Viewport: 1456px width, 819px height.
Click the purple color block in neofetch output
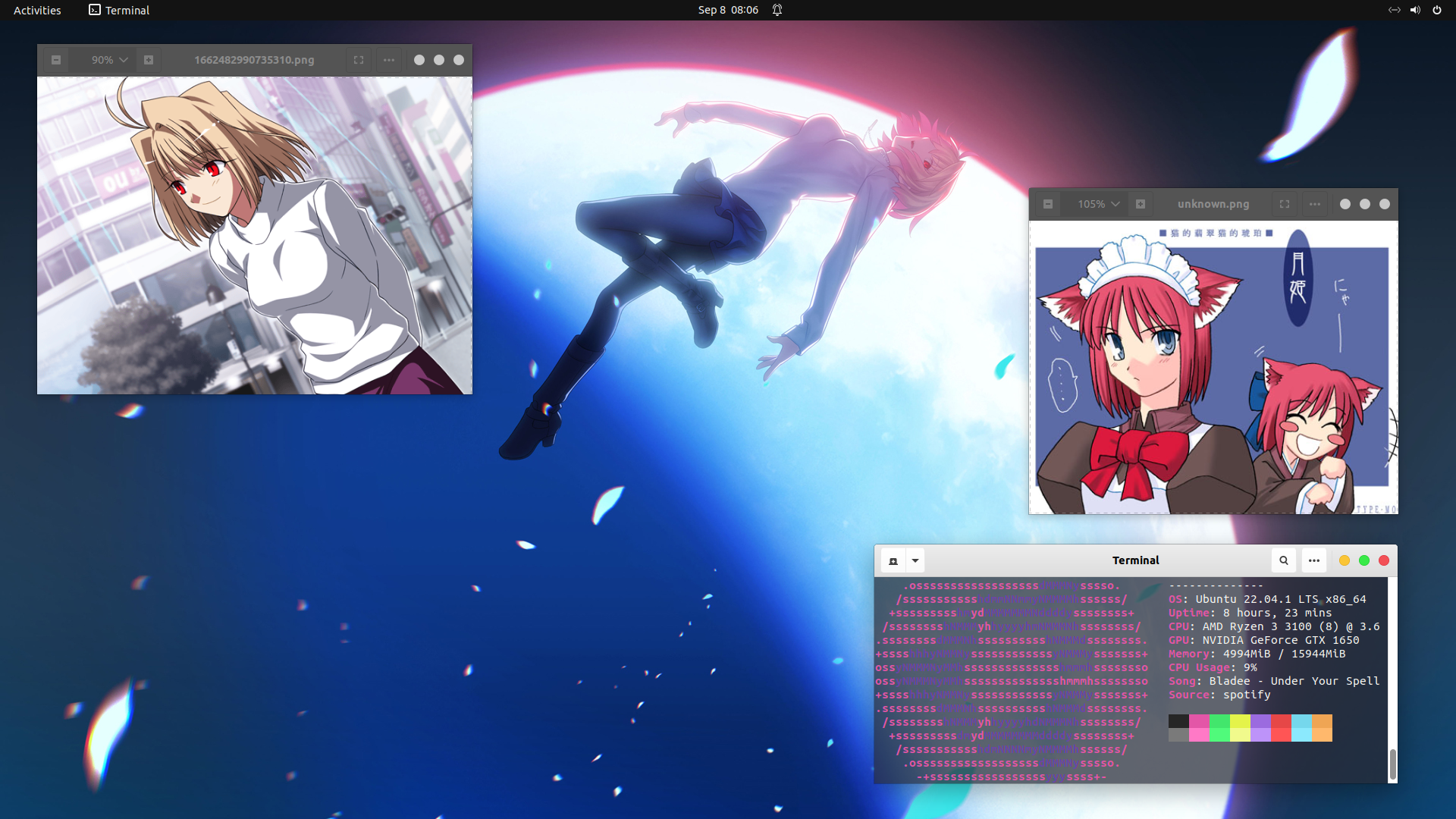click(1260, 728)
